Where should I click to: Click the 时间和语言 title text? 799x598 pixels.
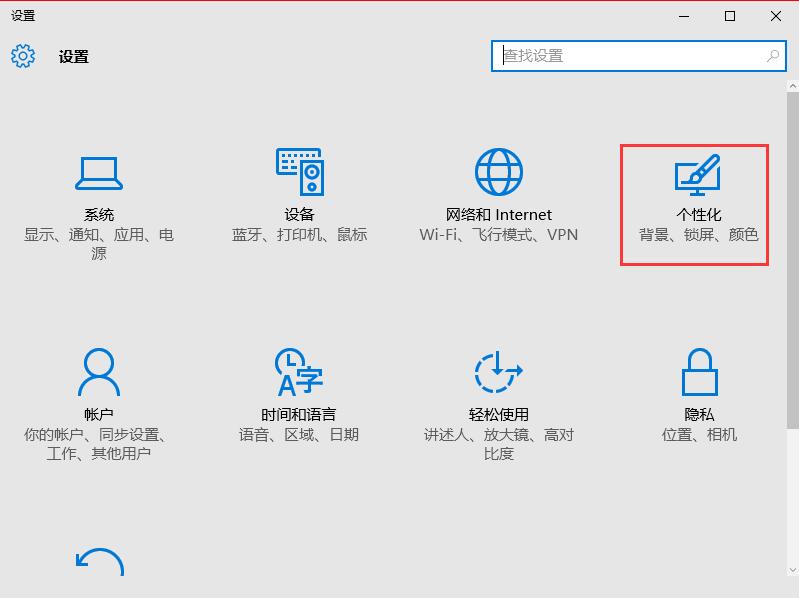tap(299, 414)
